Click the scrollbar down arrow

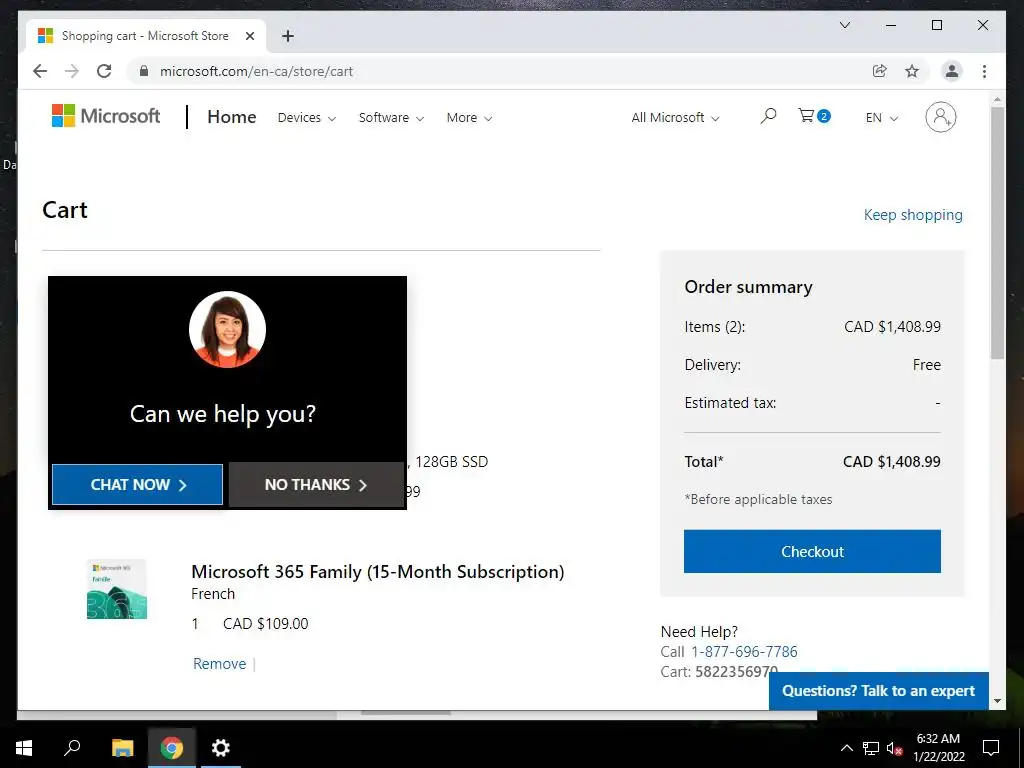pyautogui.click(x=997, y=701)
